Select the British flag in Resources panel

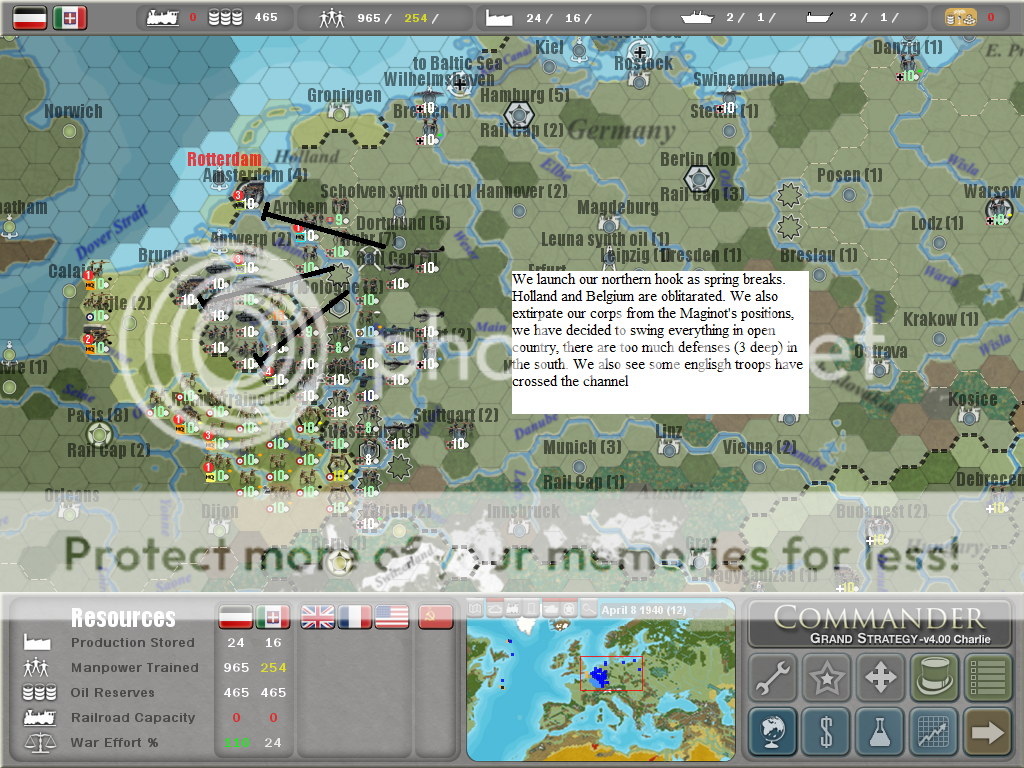point(318,617)
